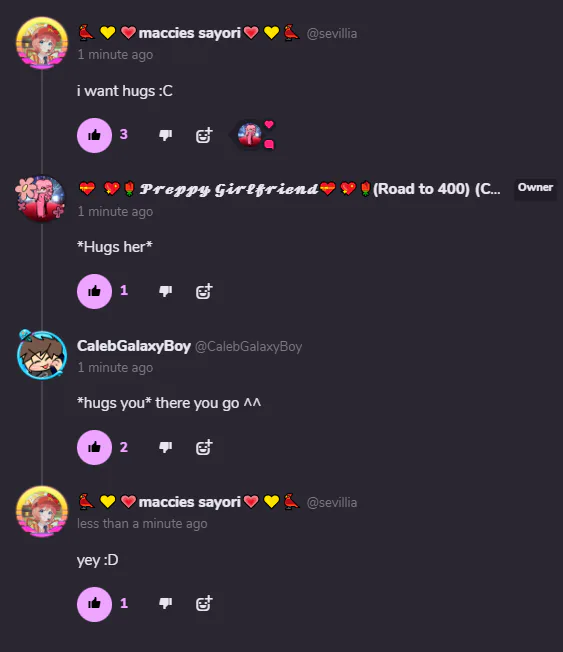563x652 pixels.
Task: Click the Owner badge
Action: click(x=535, y=188)
